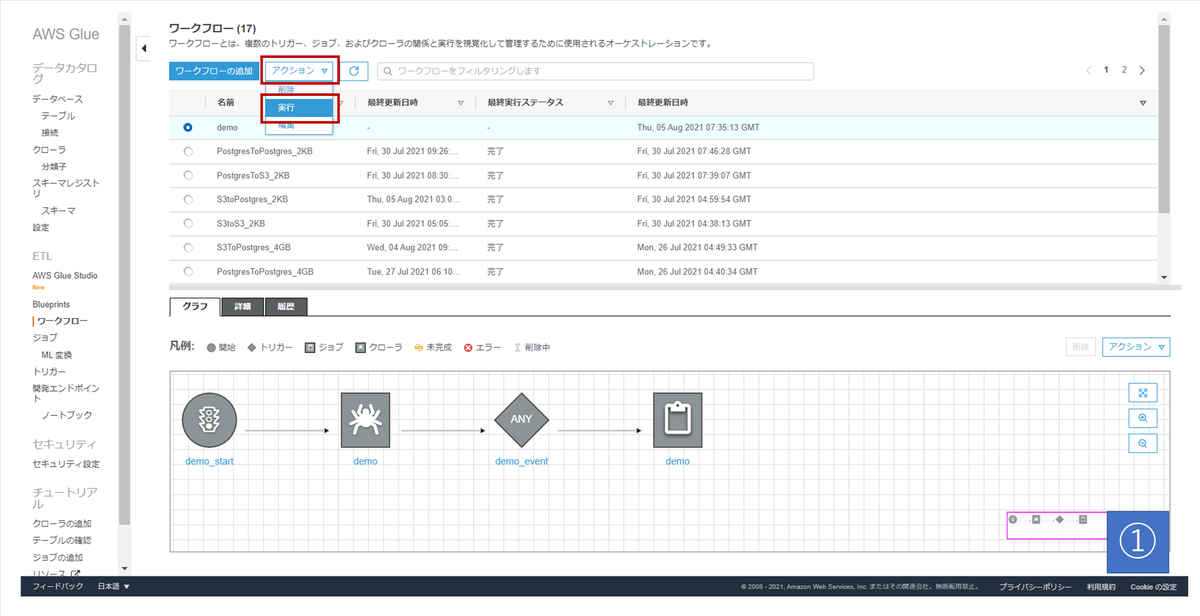Click the last column sort arrow

click(x=1143, y=103)
